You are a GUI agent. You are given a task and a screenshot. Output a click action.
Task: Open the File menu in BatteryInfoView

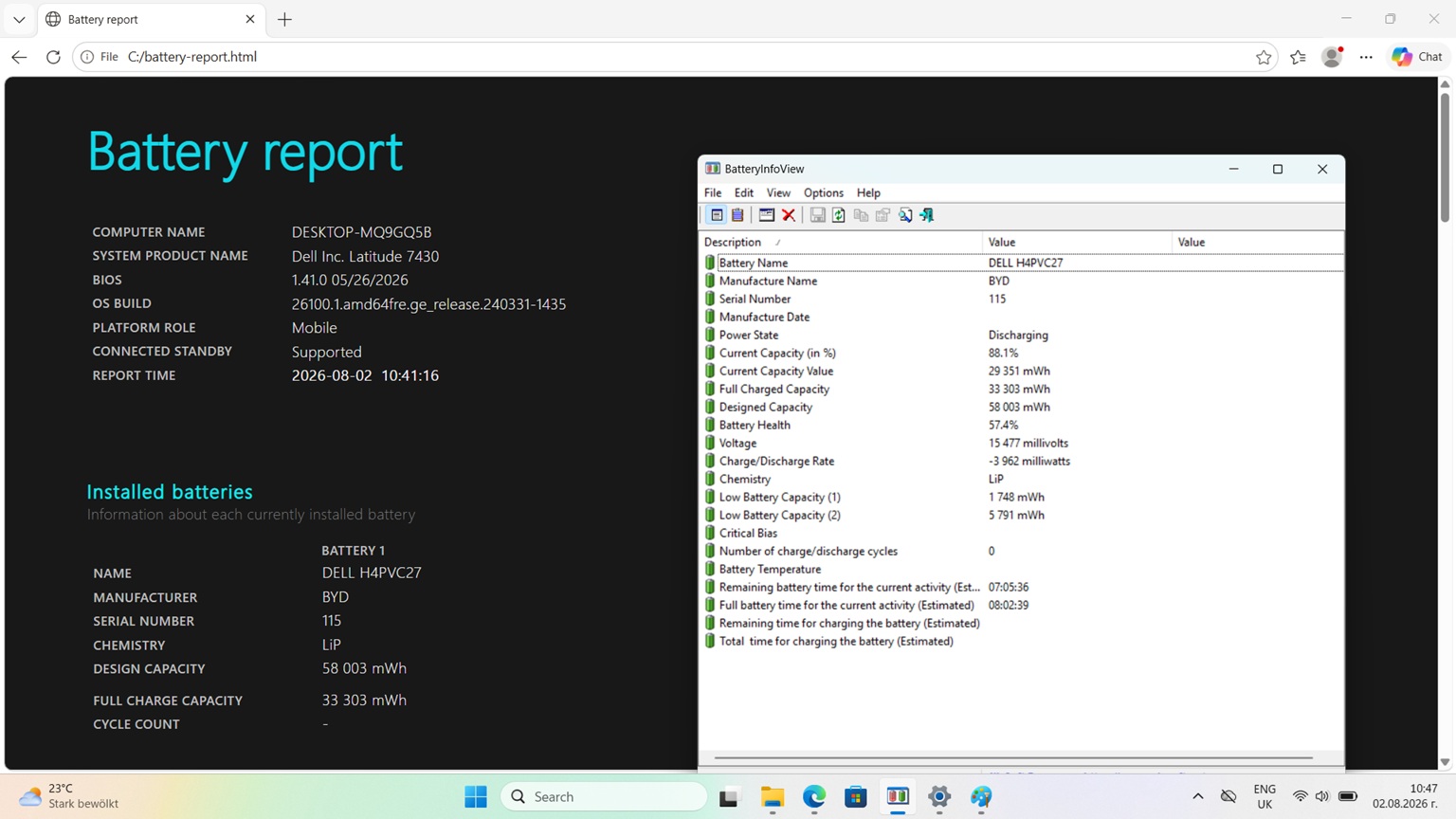pos(713,192)
